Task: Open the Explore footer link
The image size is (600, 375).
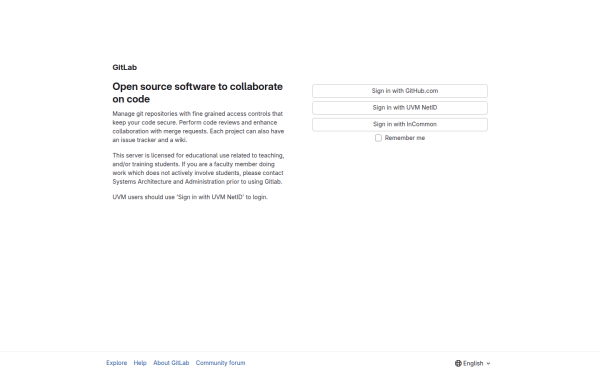Action: pos(117,363)
